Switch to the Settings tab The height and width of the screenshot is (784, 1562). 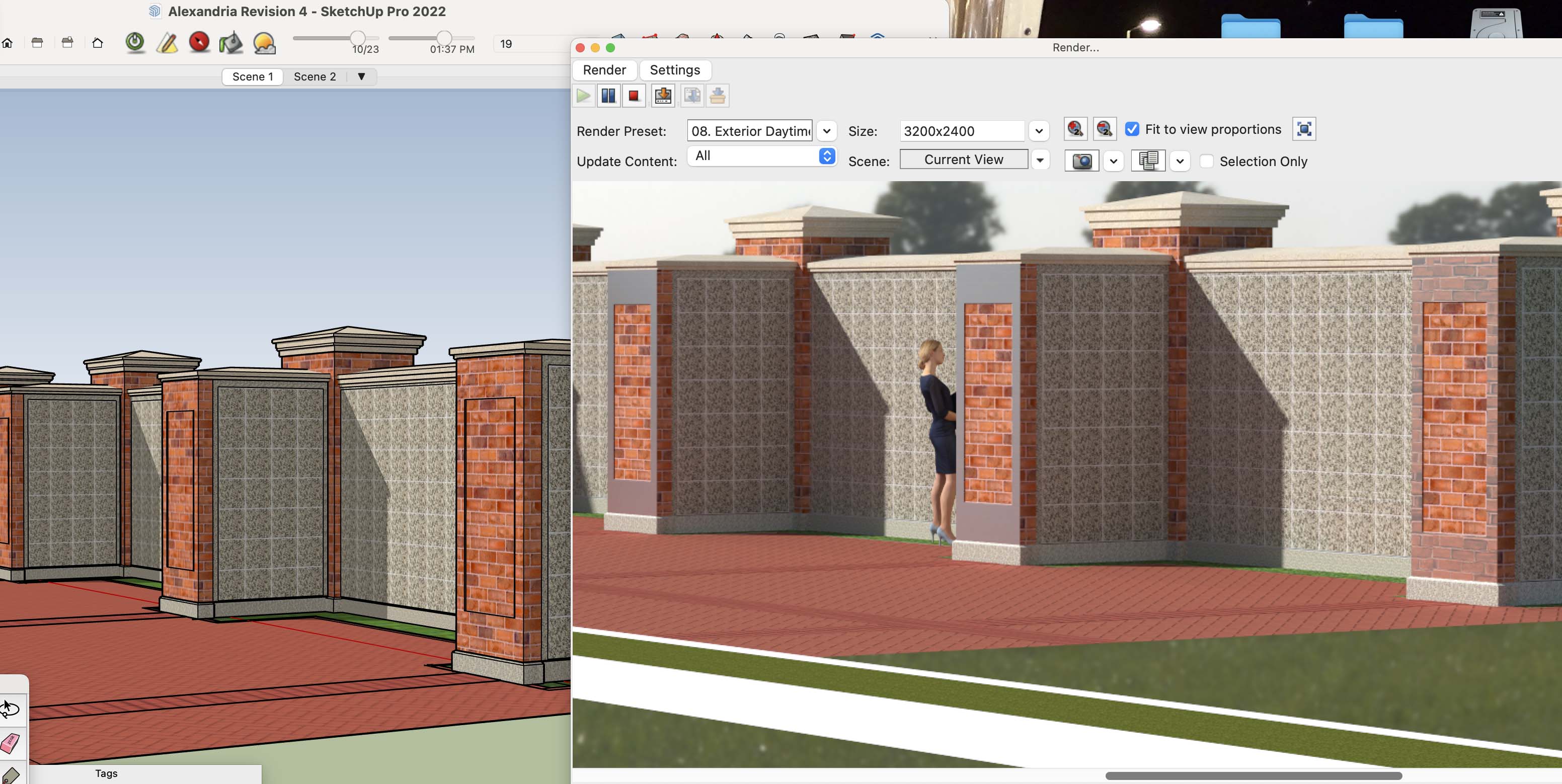pyautogui.click(x=675, y=70)
